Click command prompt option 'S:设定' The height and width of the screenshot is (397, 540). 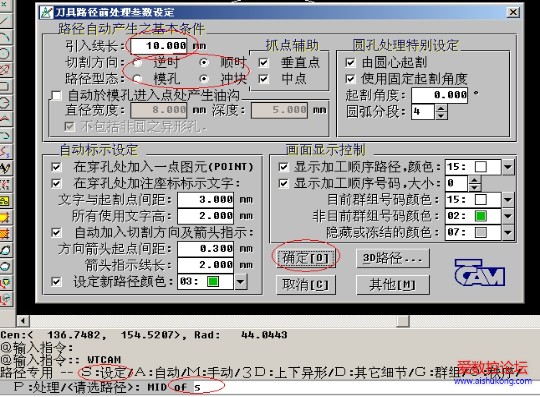coord(105,372)
